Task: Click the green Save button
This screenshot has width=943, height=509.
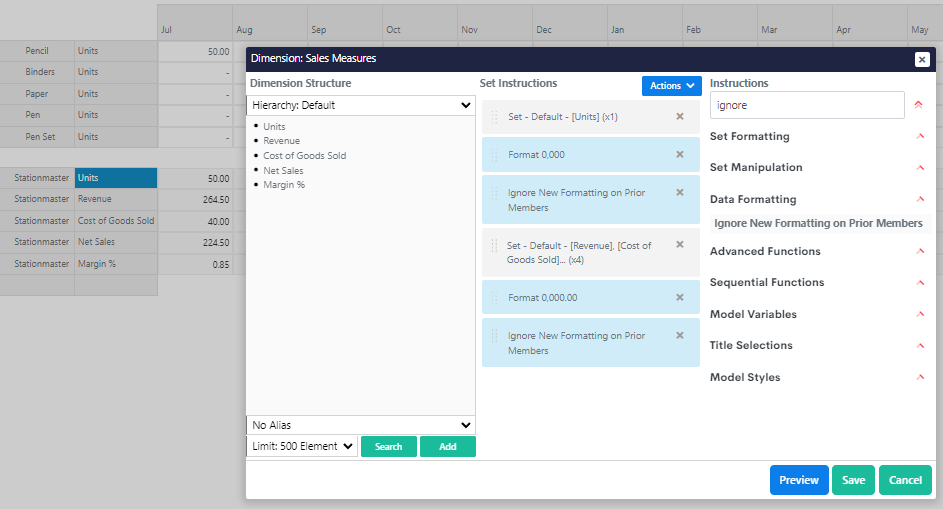Action: click(x=853, y=480)
